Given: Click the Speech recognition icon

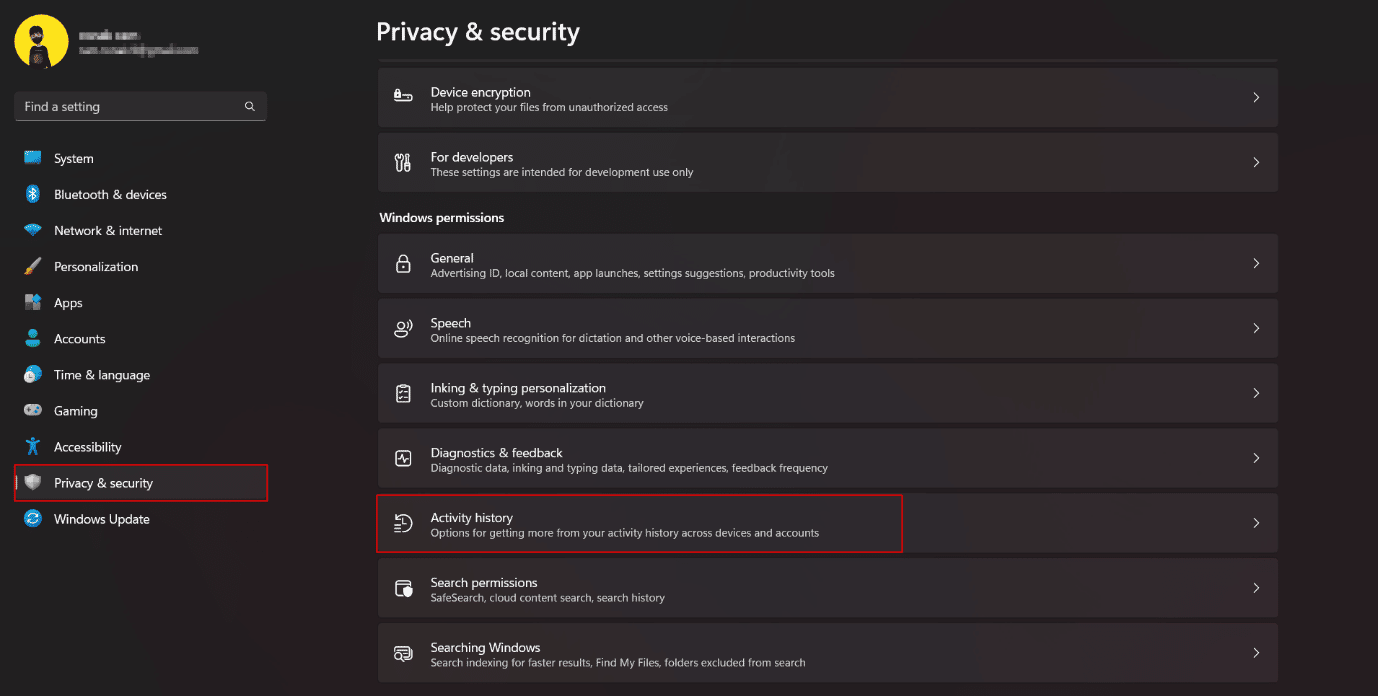Looking at the screenshot, I should pyautogui.click(x=403, y=328).
